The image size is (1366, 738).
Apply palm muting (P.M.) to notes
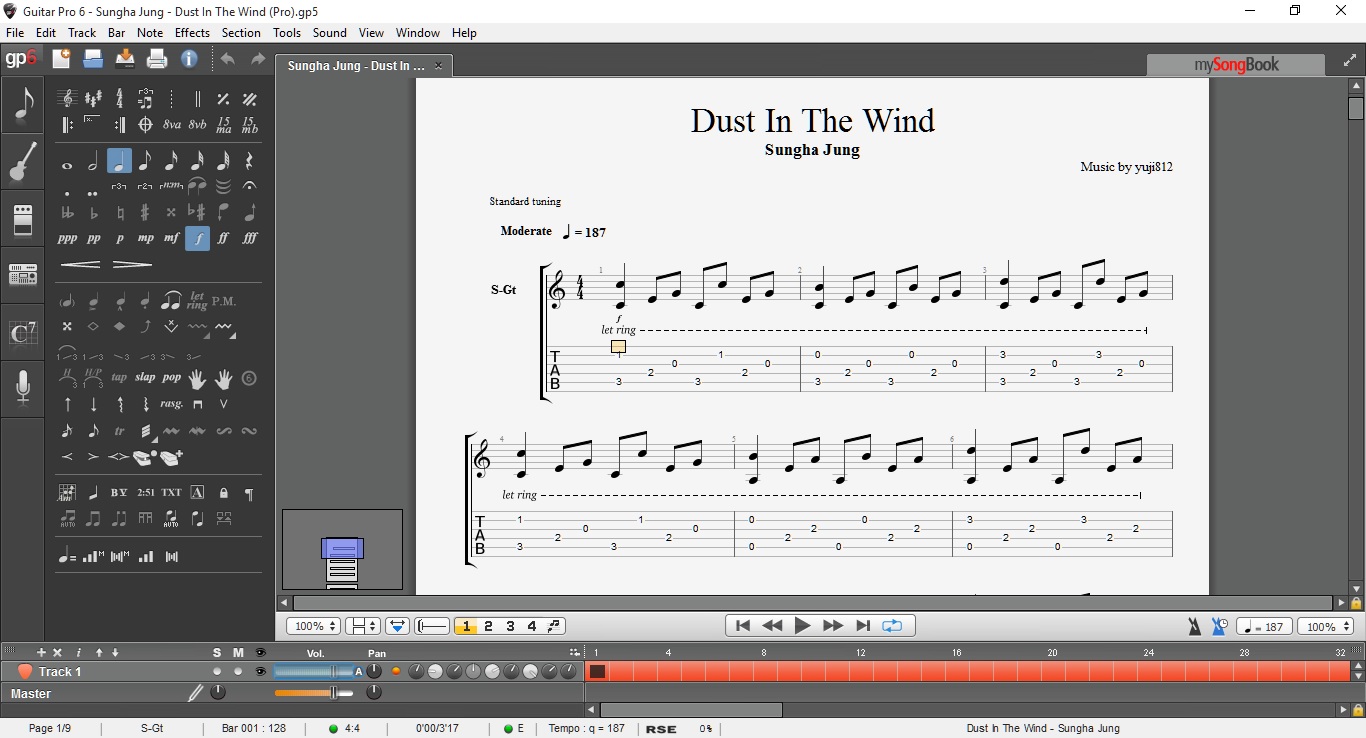226,301
